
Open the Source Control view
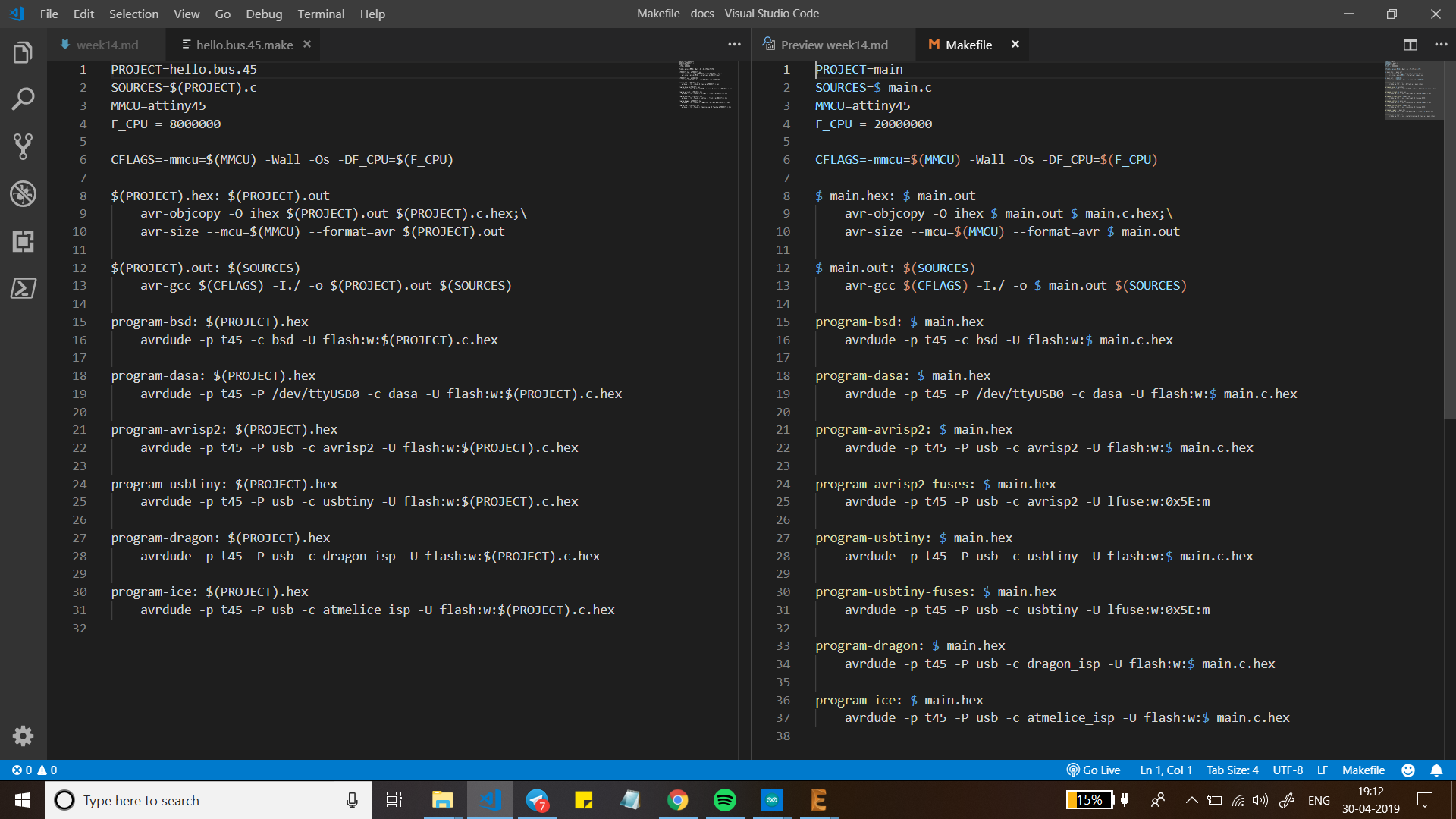tap(23, 146)
